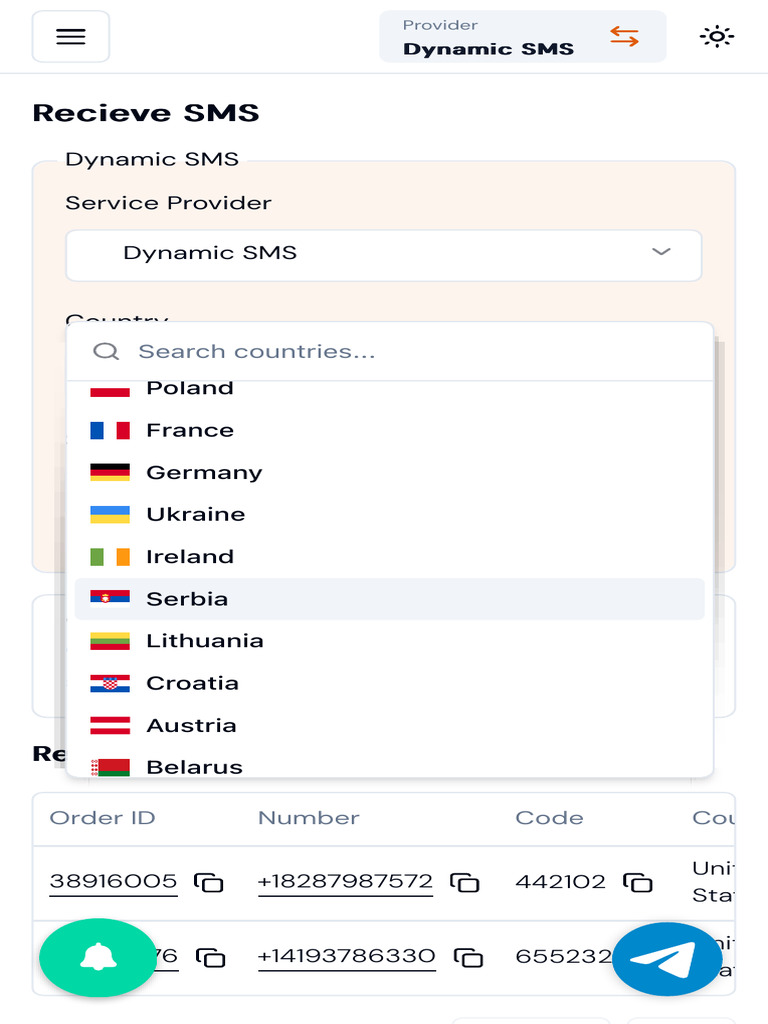Open order ID 38916005 link

[114, 882]
